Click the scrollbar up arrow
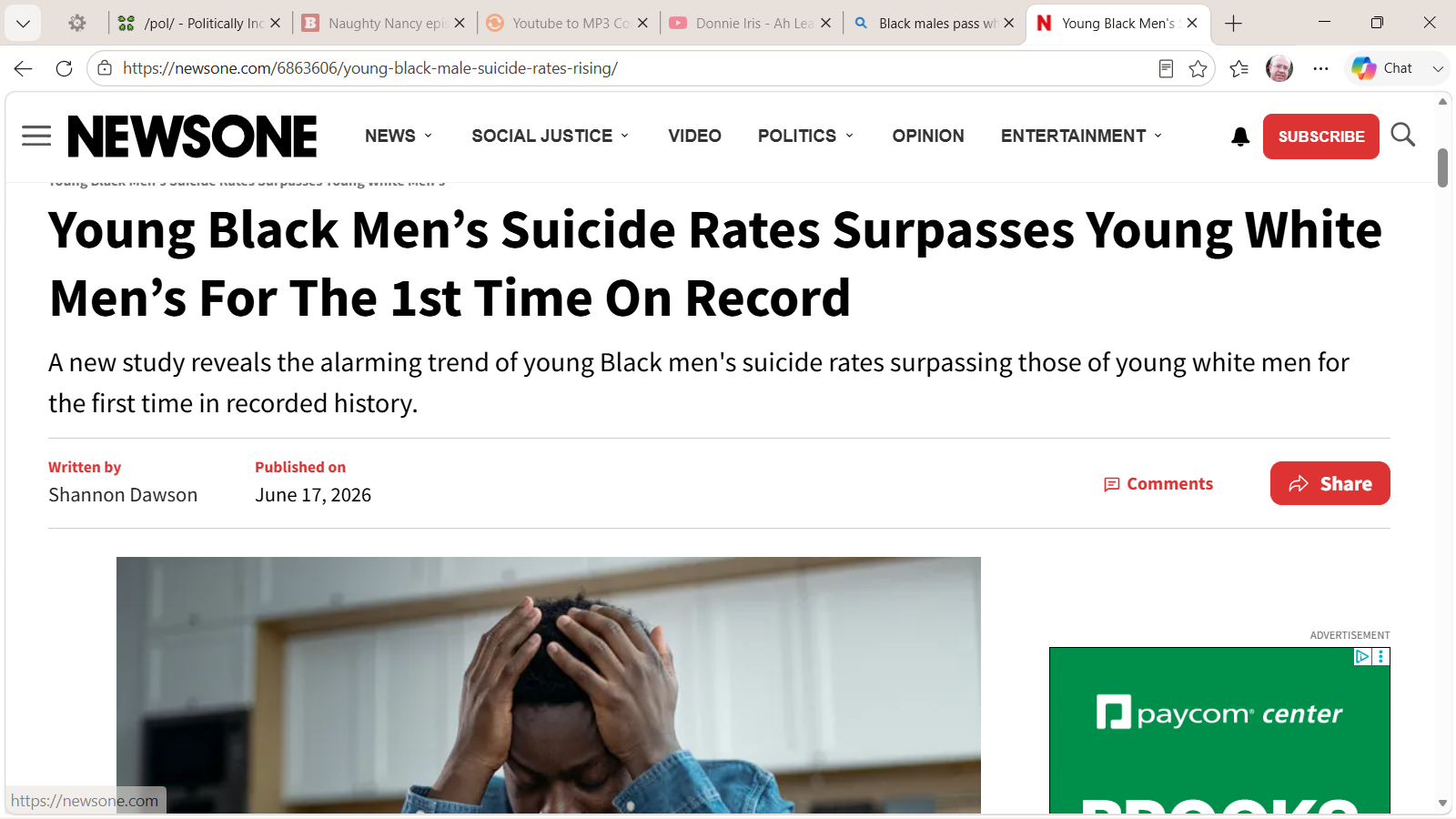Viewport: 1456px width, 819px height. pyautogui.click(x=1442, y=101)
